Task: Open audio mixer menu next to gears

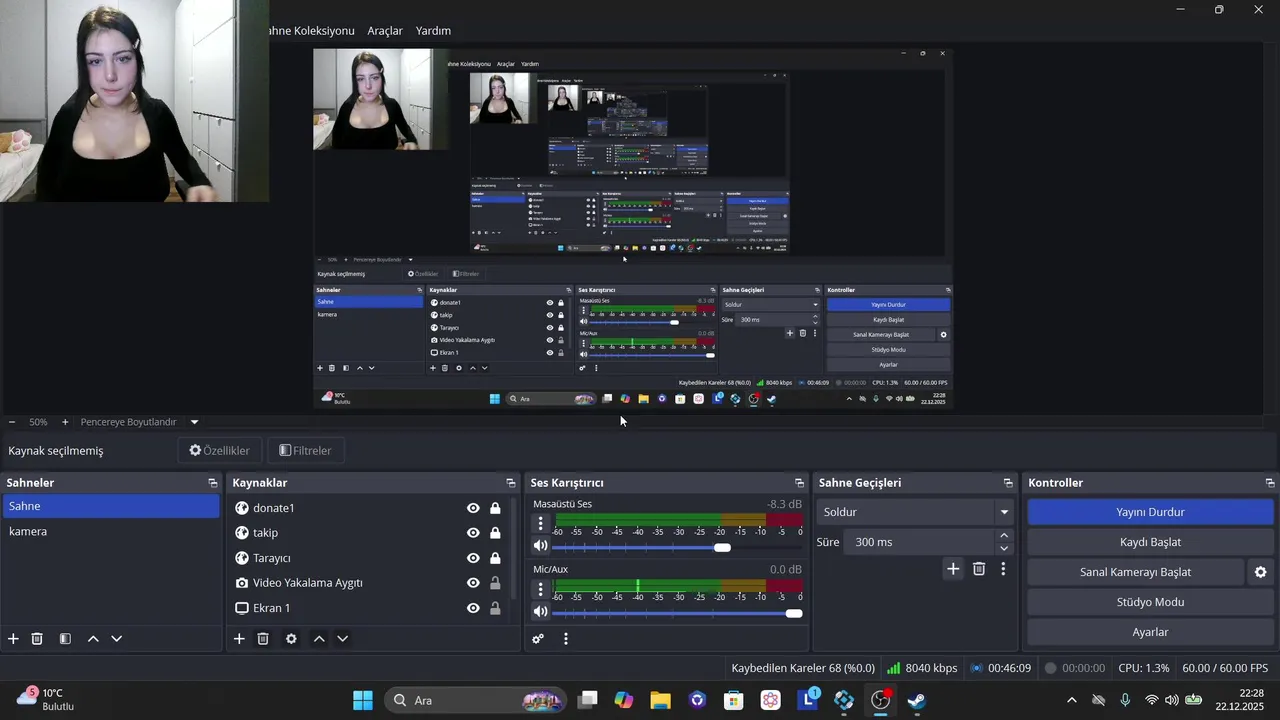Action: pos(566,638)
